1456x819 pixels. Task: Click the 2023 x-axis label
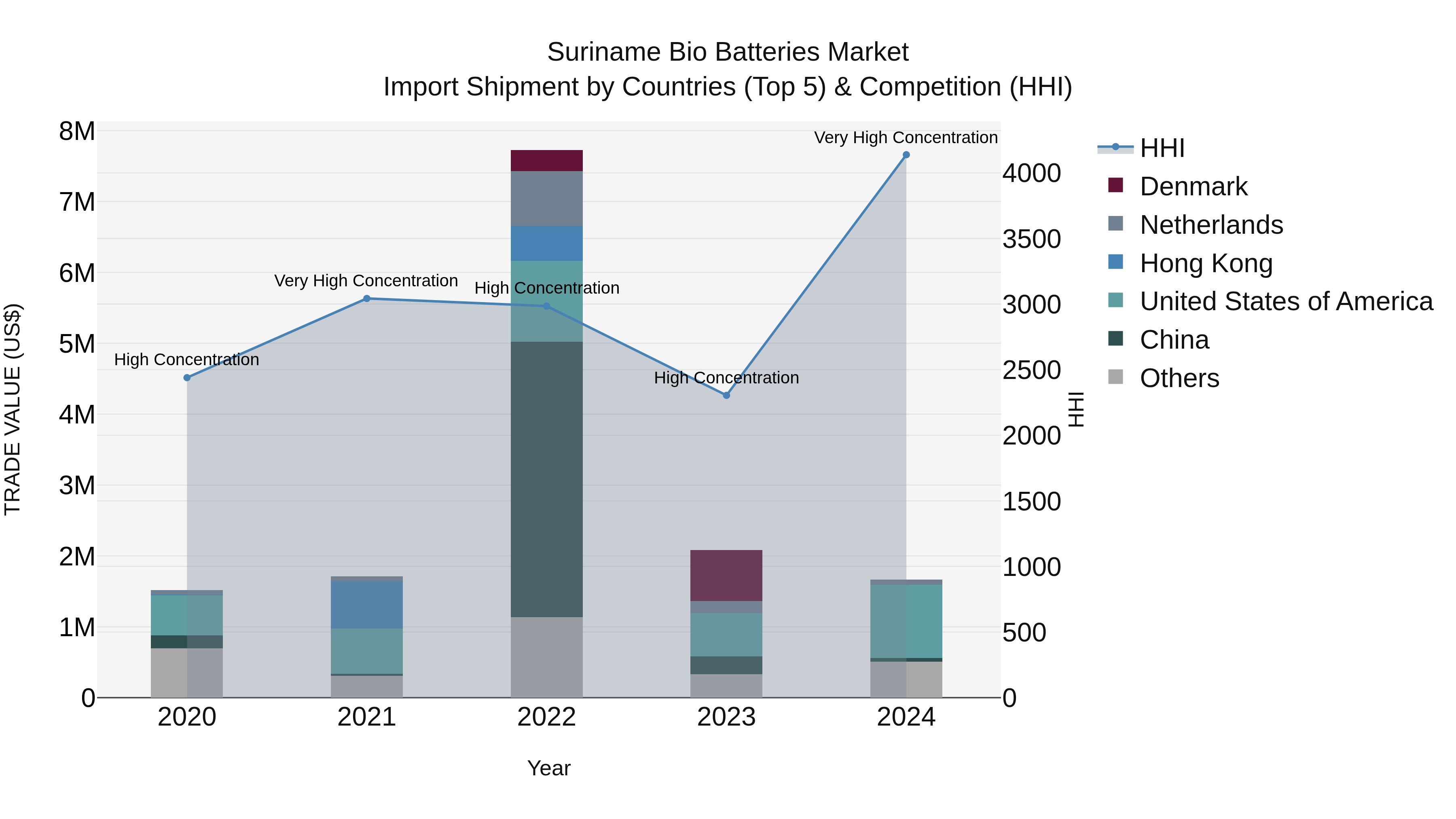(726, 717)
